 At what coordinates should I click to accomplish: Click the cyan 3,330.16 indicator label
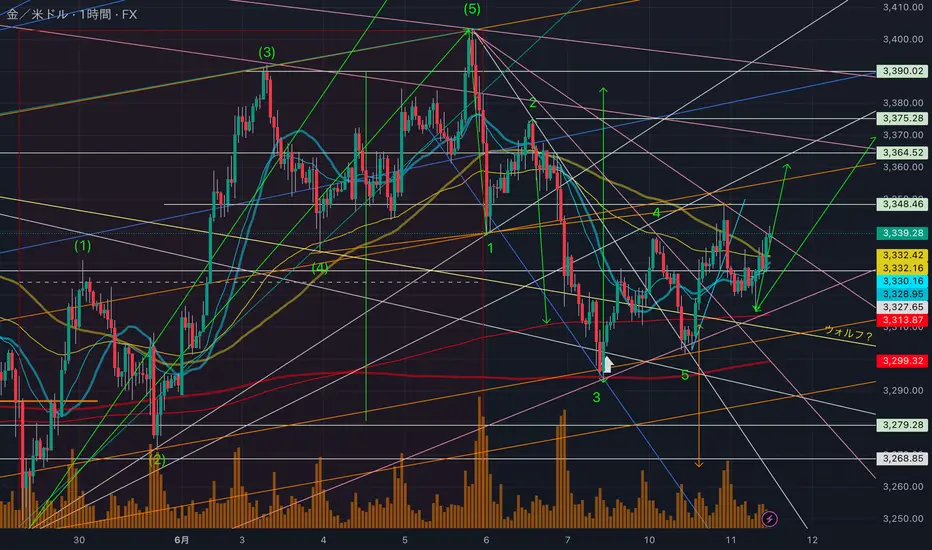pyautogui.click(x=902, y=281)
